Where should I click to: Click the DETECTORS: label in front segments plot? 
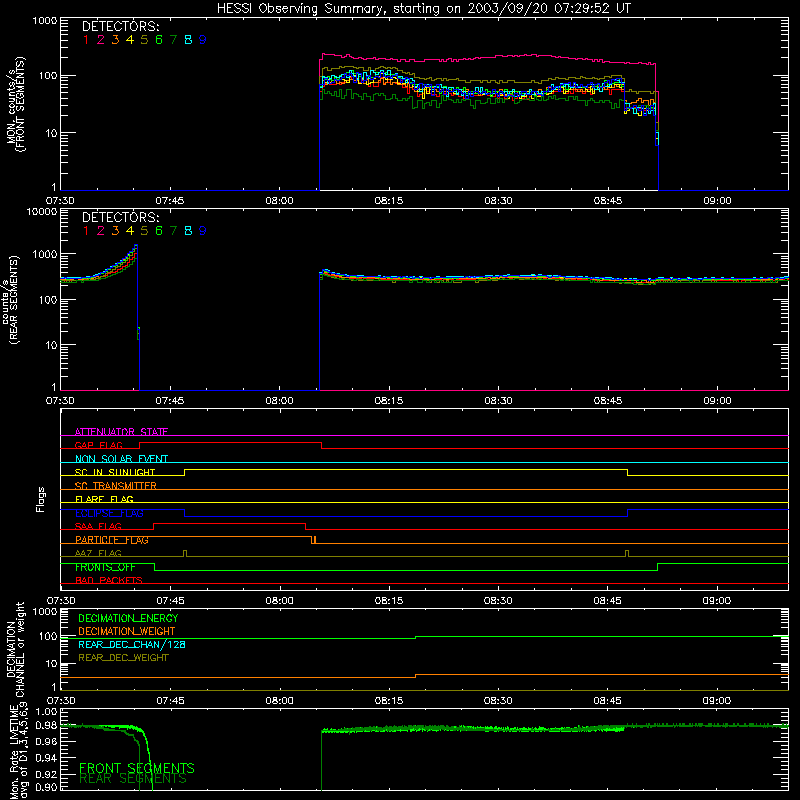coord(120,27)
